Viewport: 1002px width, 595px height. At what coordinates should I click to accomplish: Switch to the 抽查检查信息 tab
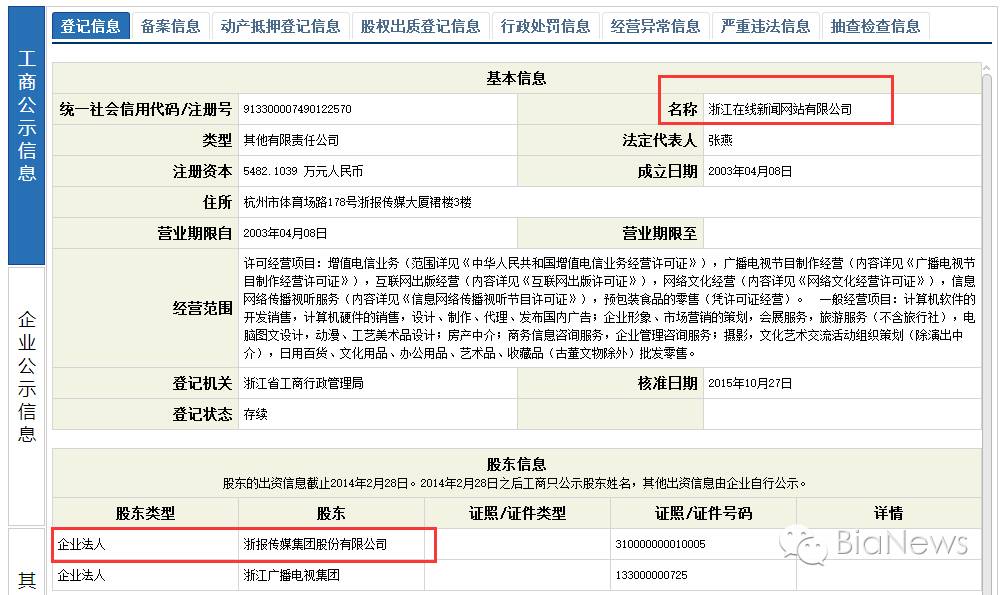pyautogui.click(x=876, y=26)
